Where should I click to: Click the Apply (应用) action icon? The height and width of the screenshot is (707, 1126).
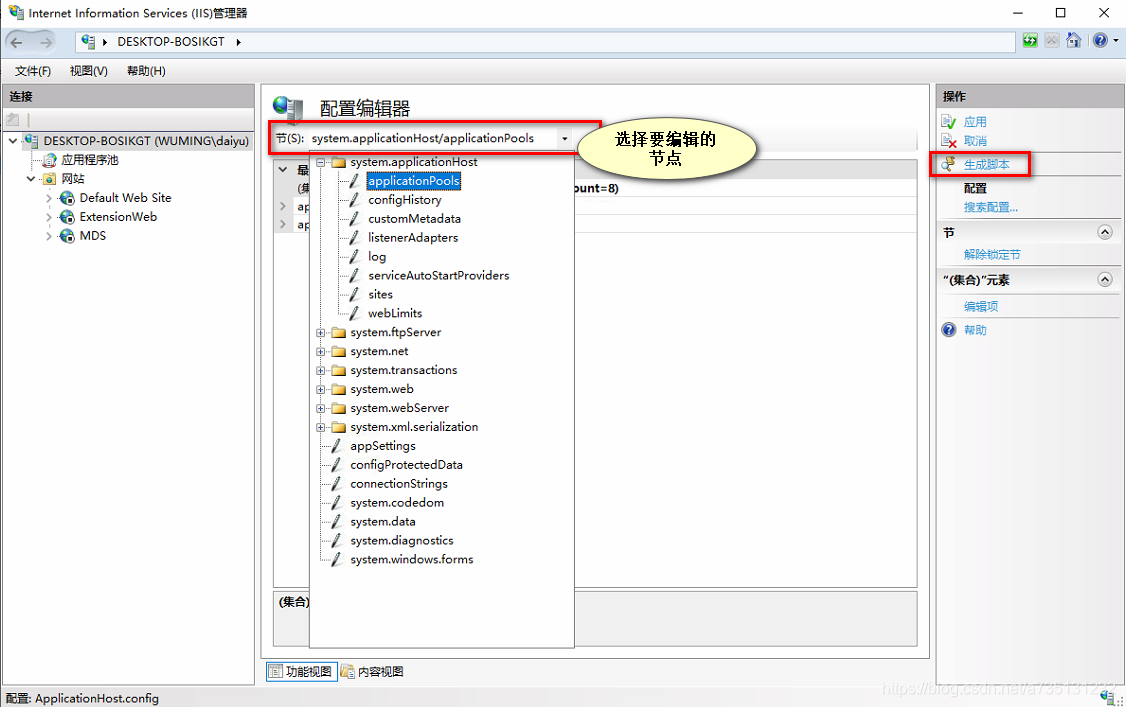(949, 122)
